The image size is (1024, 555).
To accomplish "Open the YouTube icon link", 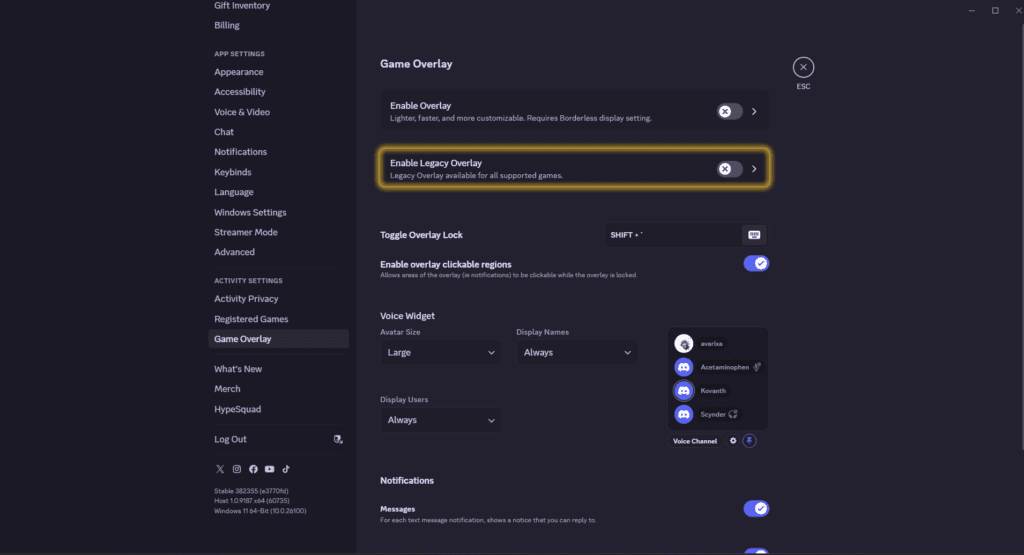I will coord(269,469).
